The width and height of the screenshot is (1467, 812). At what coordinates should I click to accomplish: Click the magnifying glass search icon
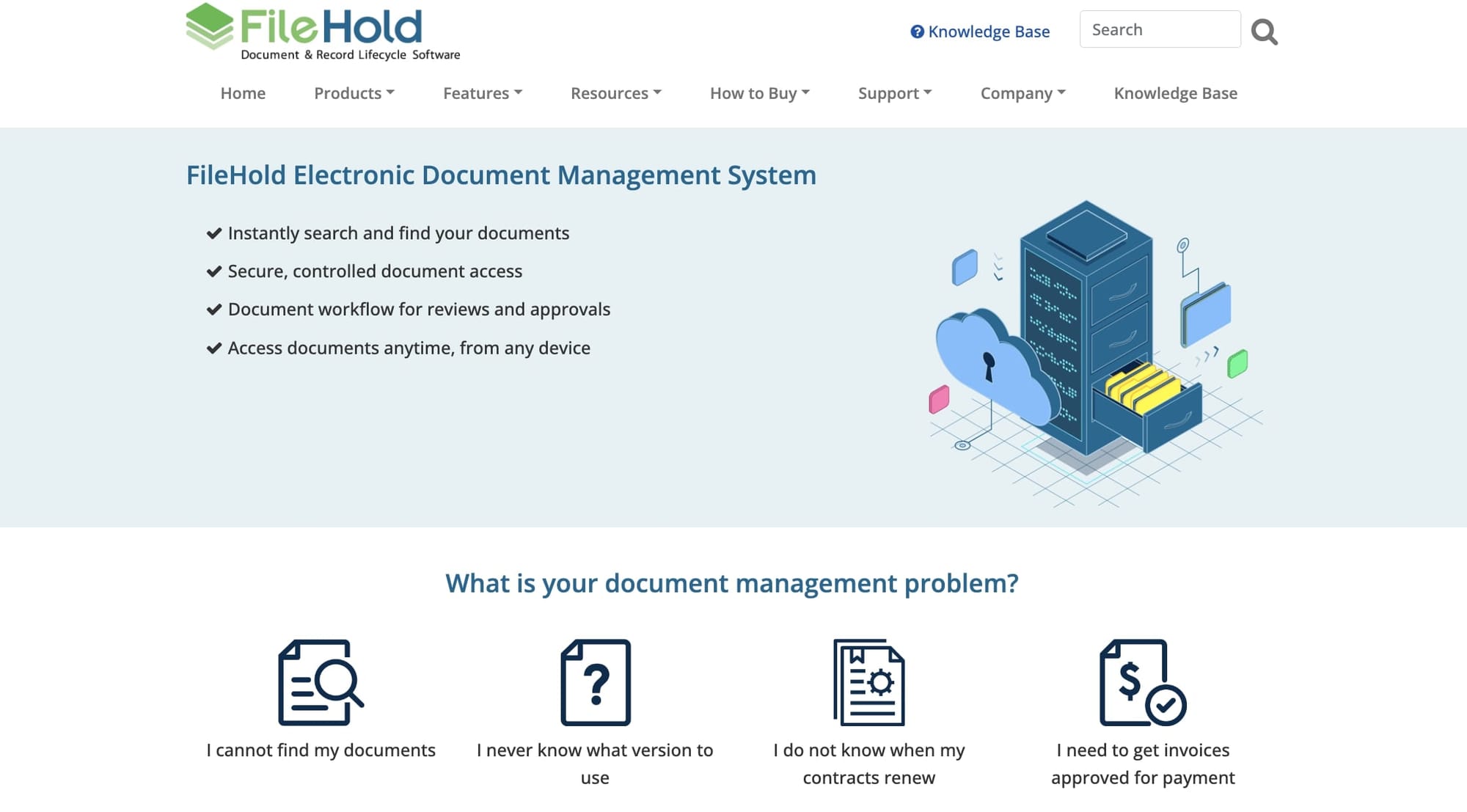tap(1264, 32)
